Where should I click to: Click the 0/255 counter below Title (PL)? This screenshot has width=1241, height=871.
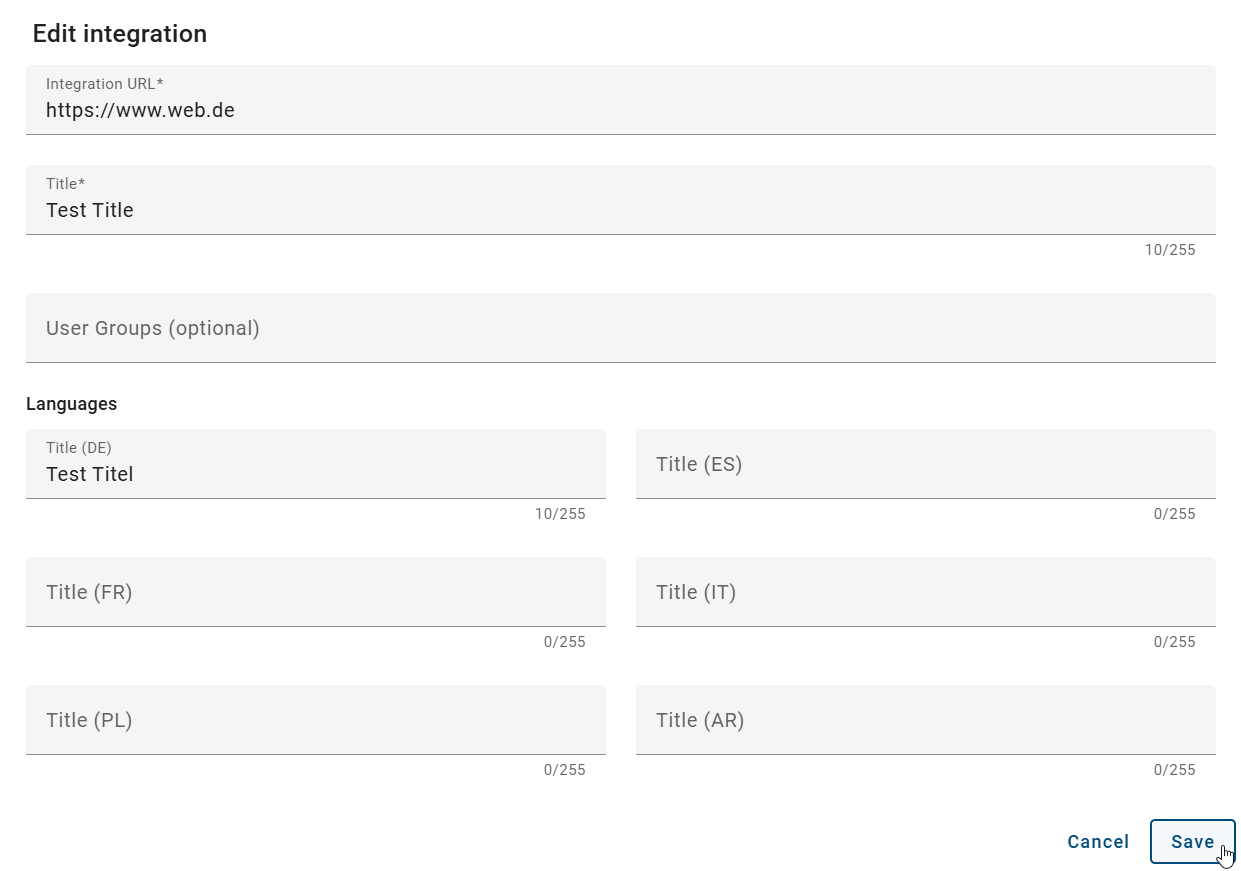(x=564, y=770)
